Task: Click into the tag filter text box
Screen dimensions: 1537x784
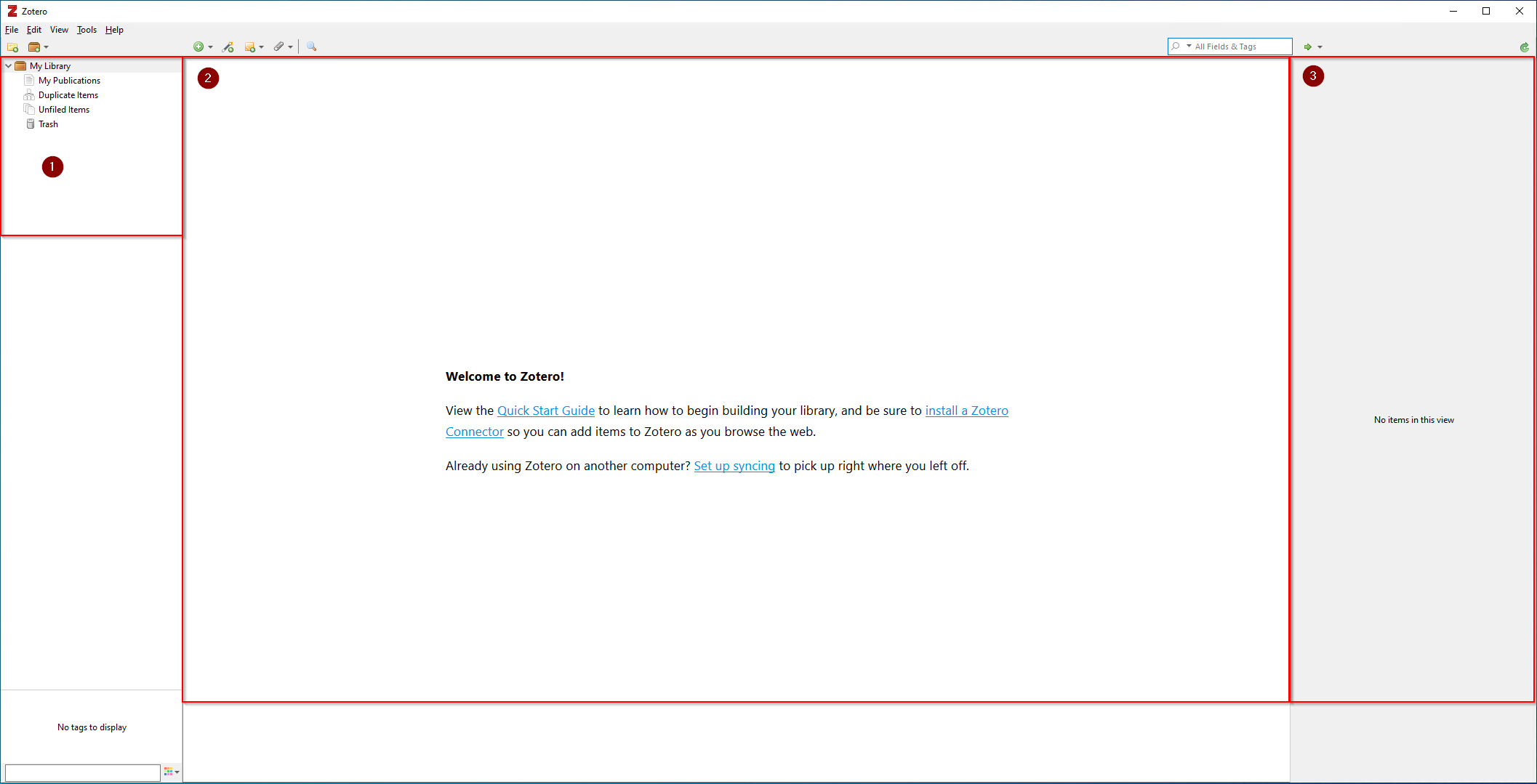Action: coord(82,772)
